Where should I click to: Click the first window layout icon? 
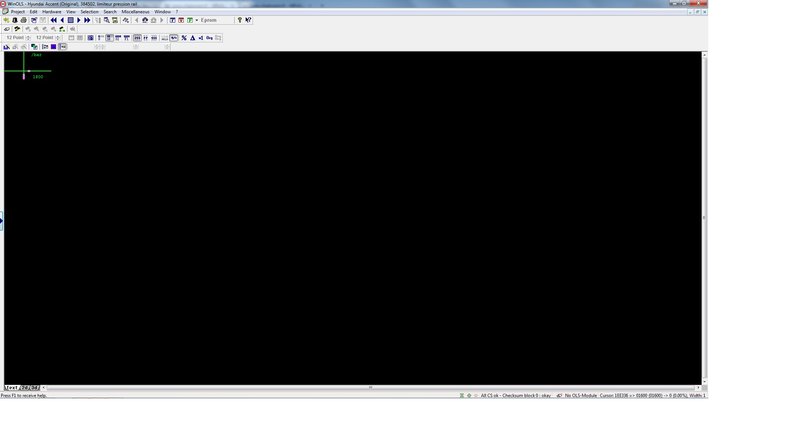pos(172,20)
